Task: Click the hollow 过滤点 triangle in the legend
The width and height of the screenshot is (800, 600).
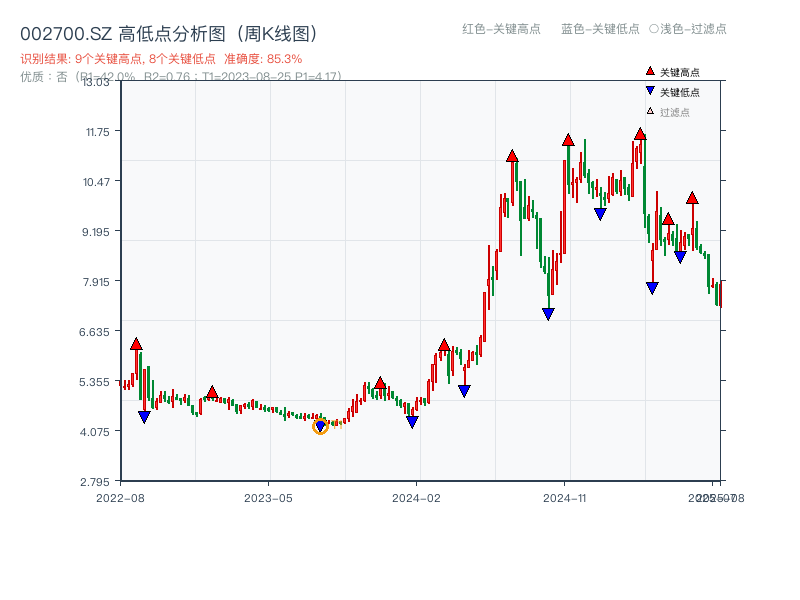Action: 650,111
